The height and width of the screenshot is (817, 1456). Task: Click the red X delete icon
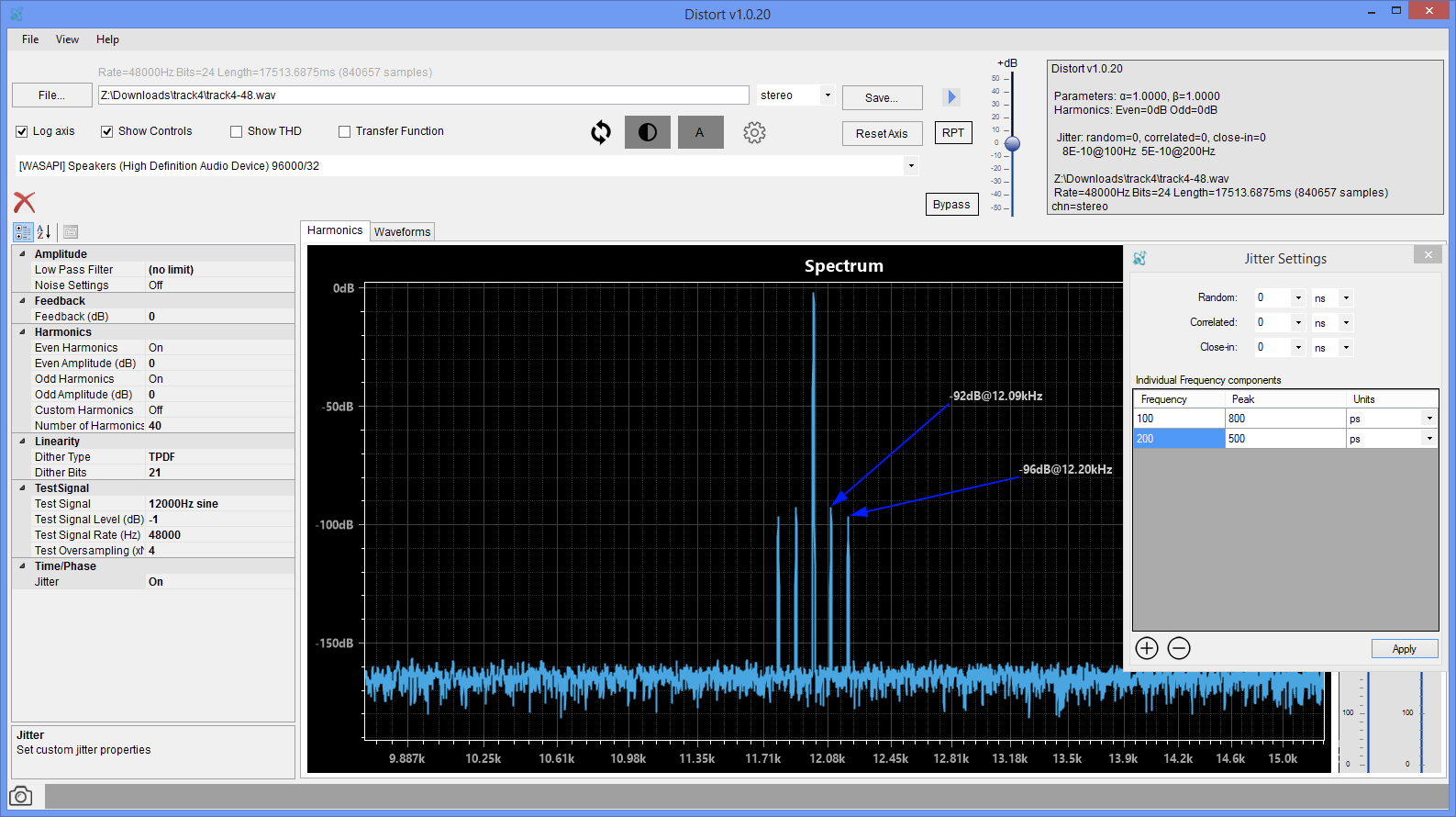24,203
